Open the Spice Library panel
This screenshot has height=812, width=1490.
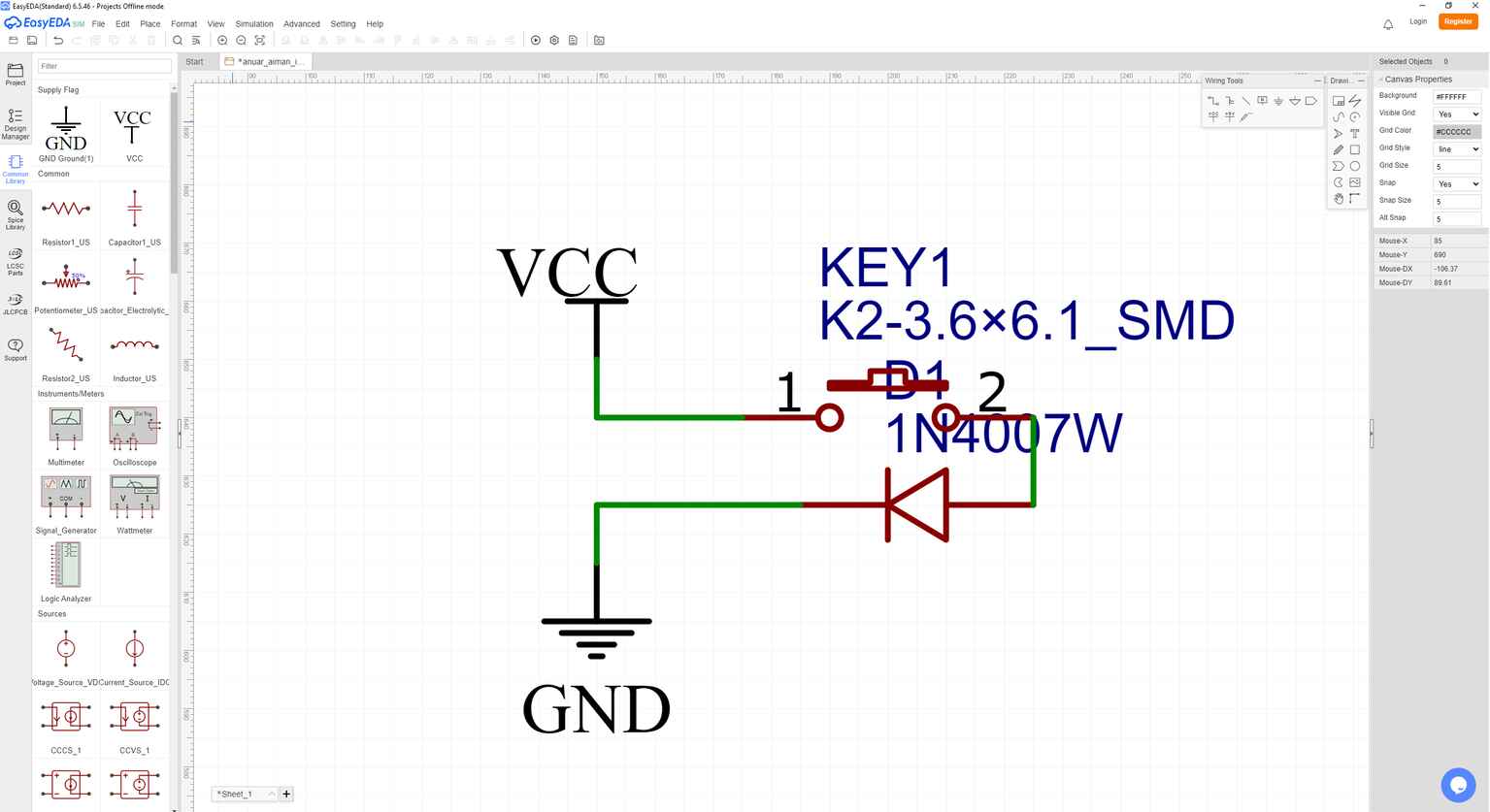click(x=16, y=215)
